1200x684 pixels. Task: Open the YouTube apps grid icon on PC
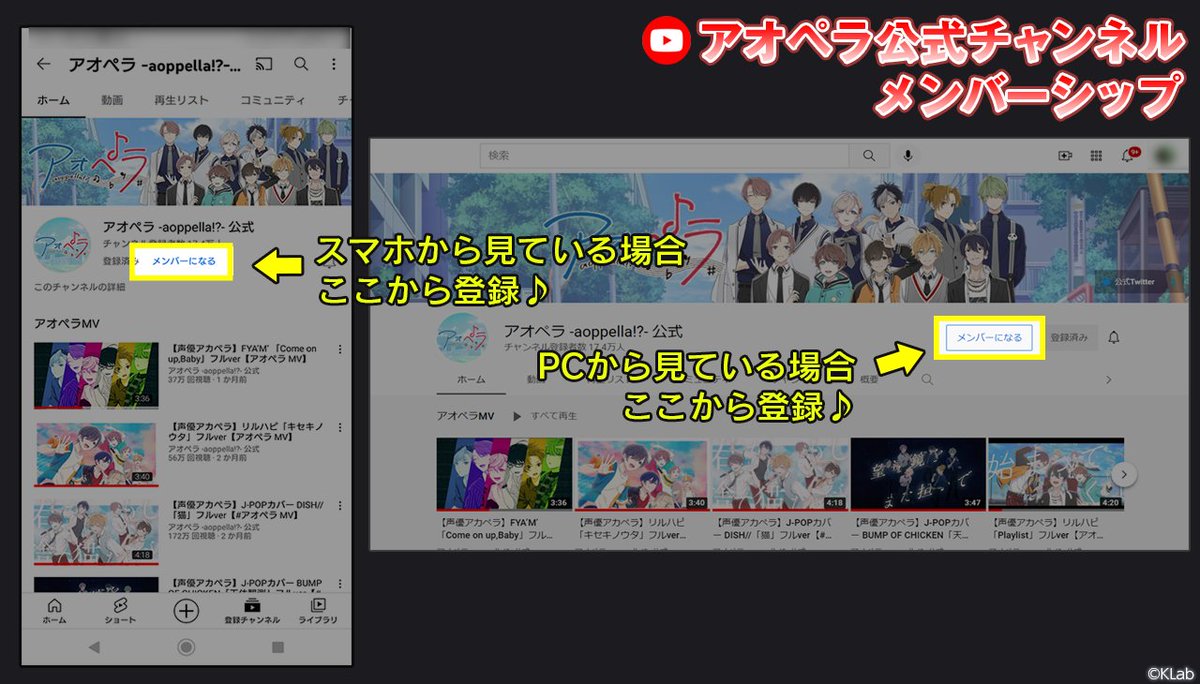pos(1096,156)
